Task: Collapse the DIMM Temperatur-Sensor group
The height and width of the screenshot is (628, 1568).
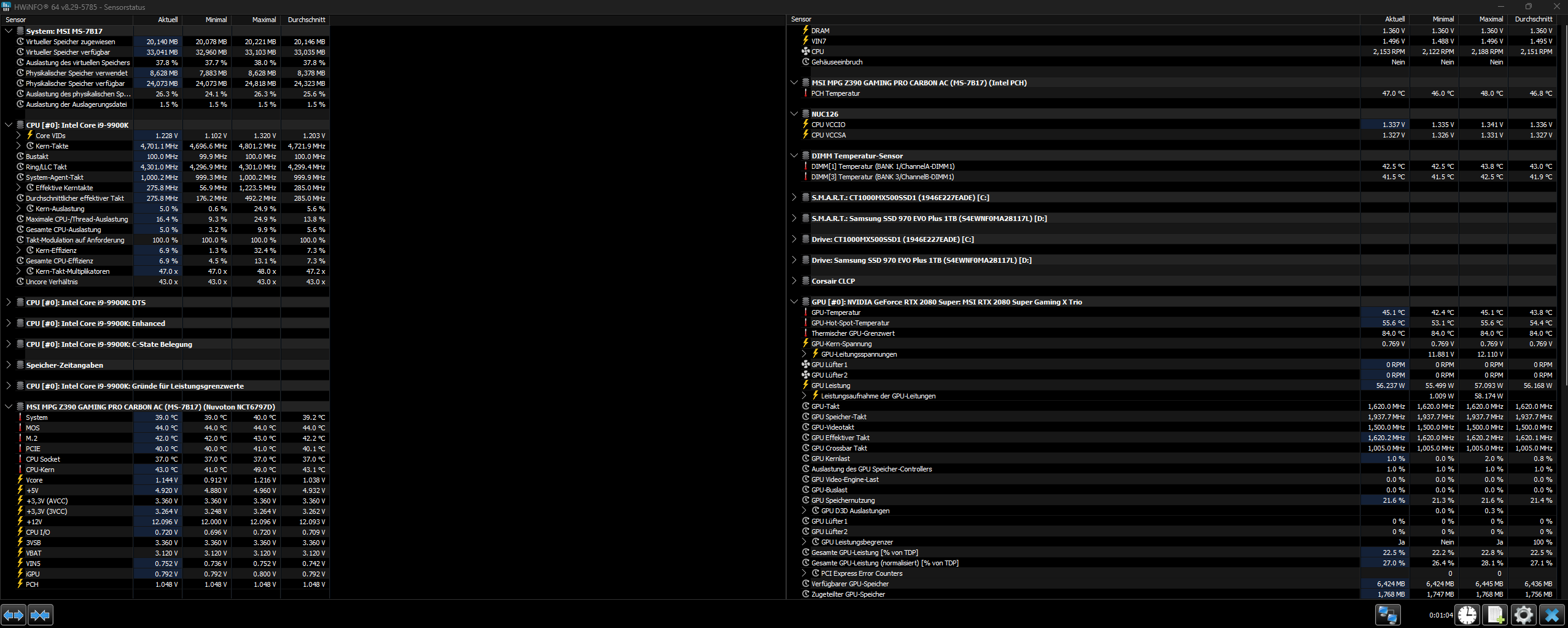Action: 794,156
